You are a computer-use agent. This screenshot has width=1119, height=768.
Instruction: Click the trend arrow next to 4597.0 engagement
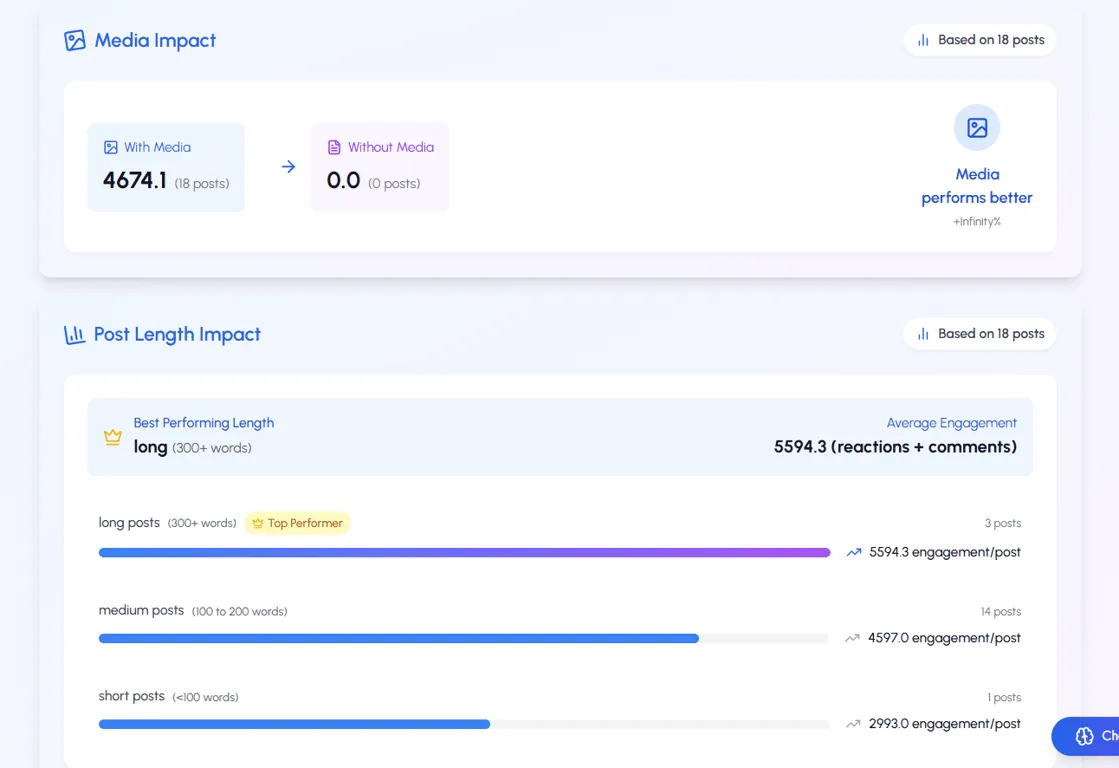pyautogui.click(x=853, y=637)
